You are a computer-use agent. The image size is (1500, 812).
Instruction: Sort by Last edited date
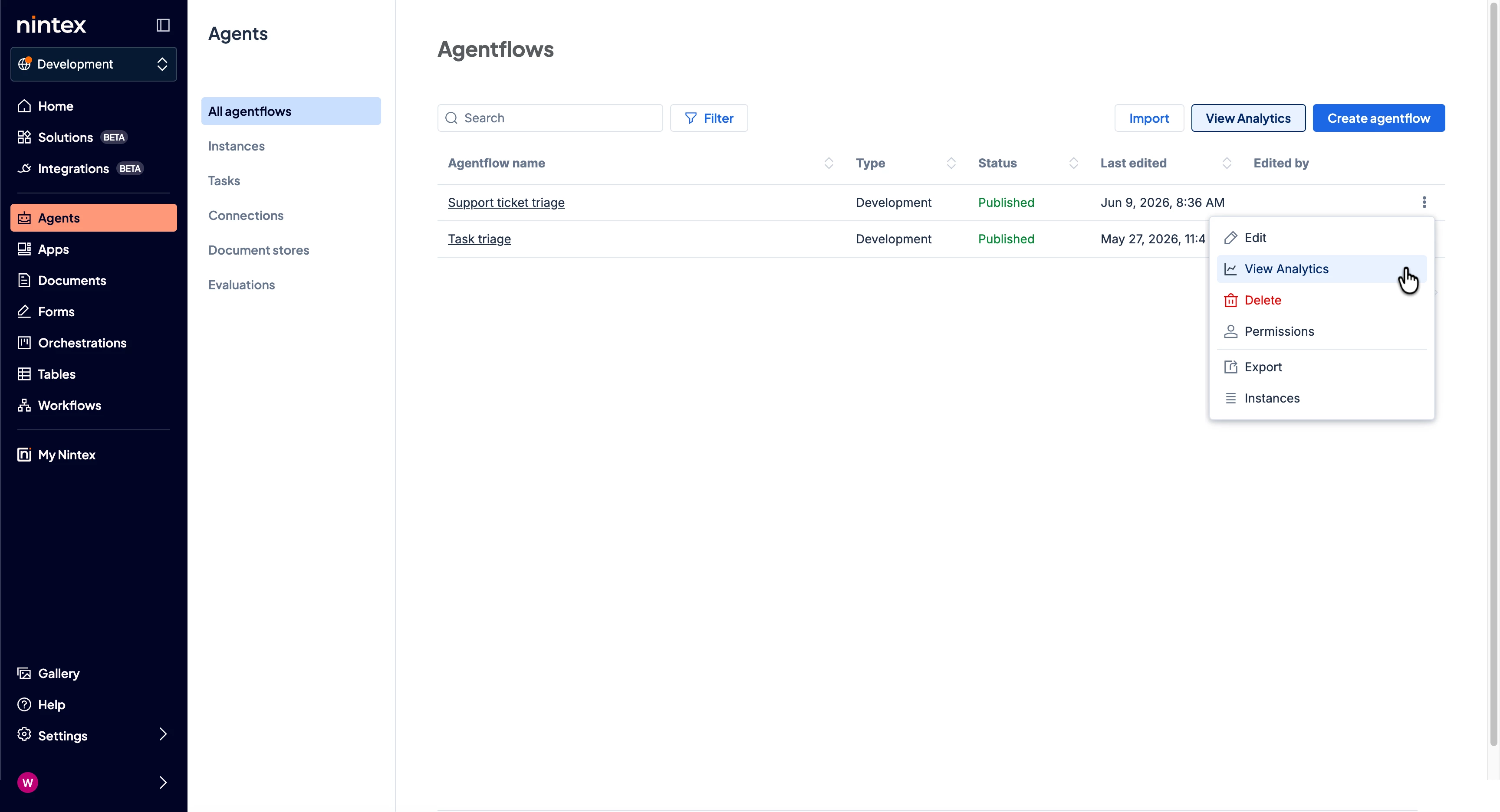(x=1226, y=164)
